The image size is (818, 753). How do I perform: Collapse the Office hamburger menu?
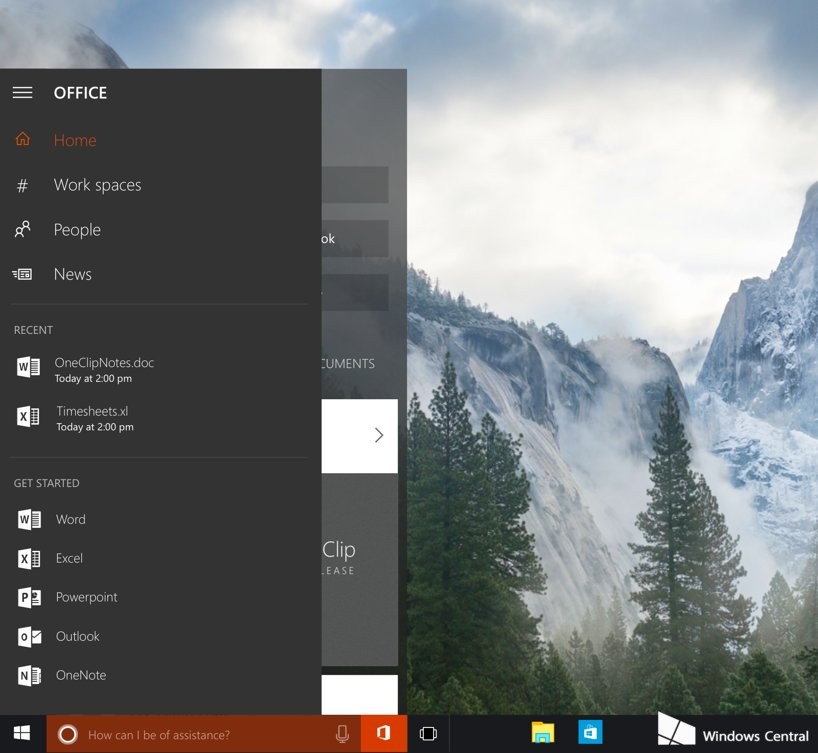(x=22, y=93)
